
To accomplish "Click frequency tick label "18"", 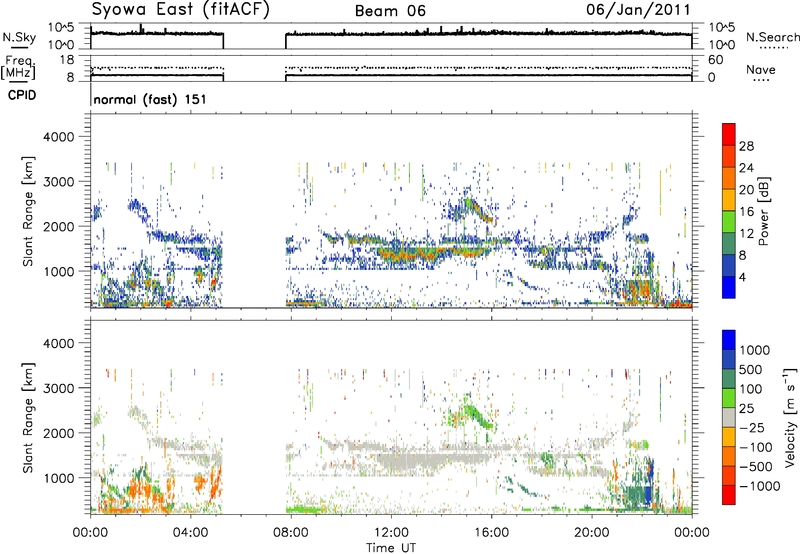I will click(67, 60).
